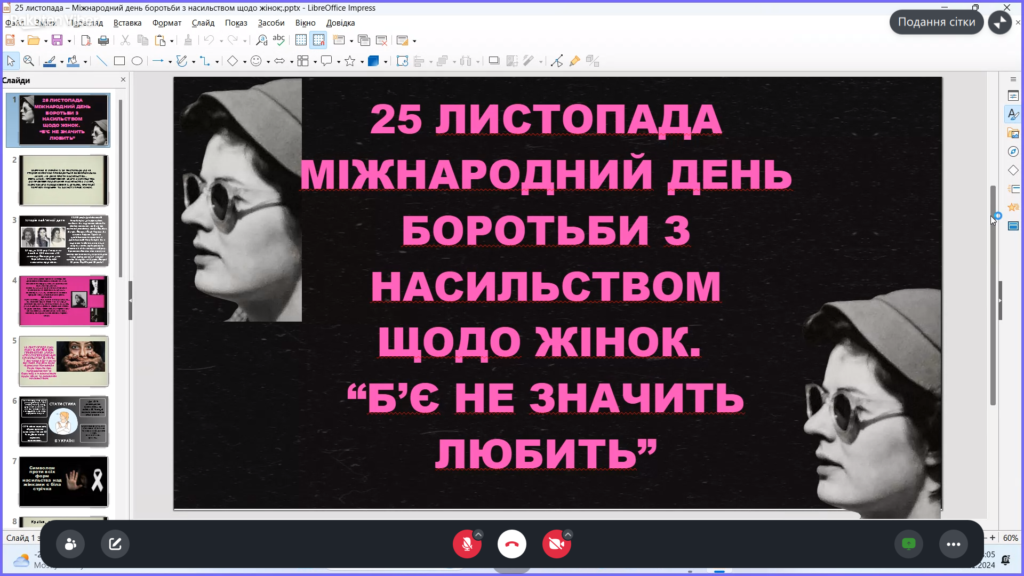Image resolution: width=1024 pixels, height=576 pixels.
Task: Hang up the call
Action: click(x=512, y=544)
